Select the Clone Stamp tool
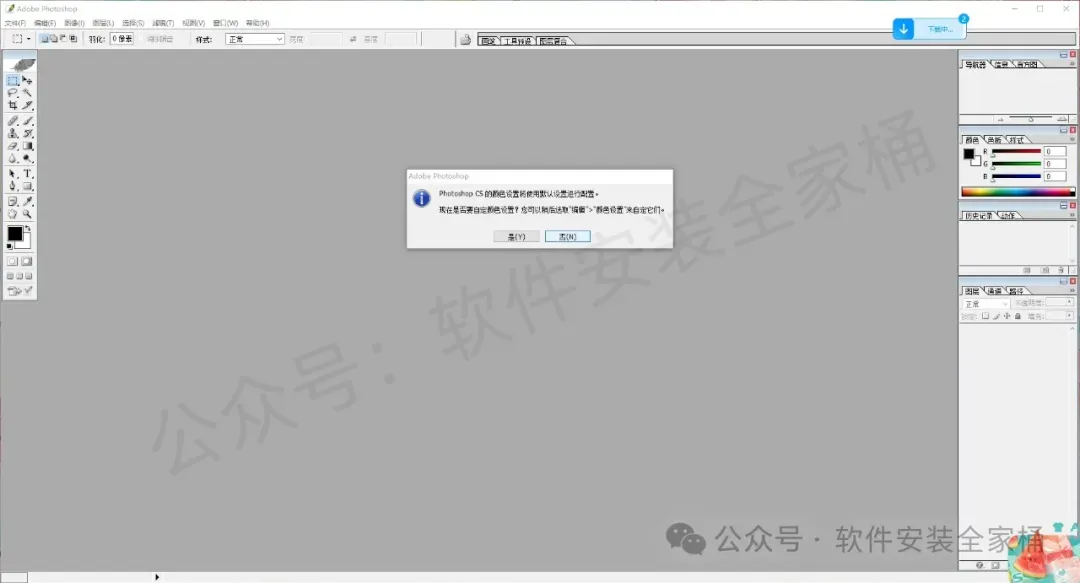This screenshot has width=1080, height=583. tap(12, 133)
